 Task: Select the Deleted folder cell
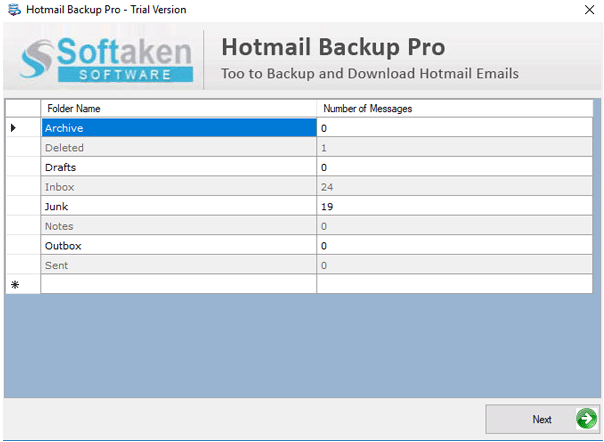pos(179,147)
